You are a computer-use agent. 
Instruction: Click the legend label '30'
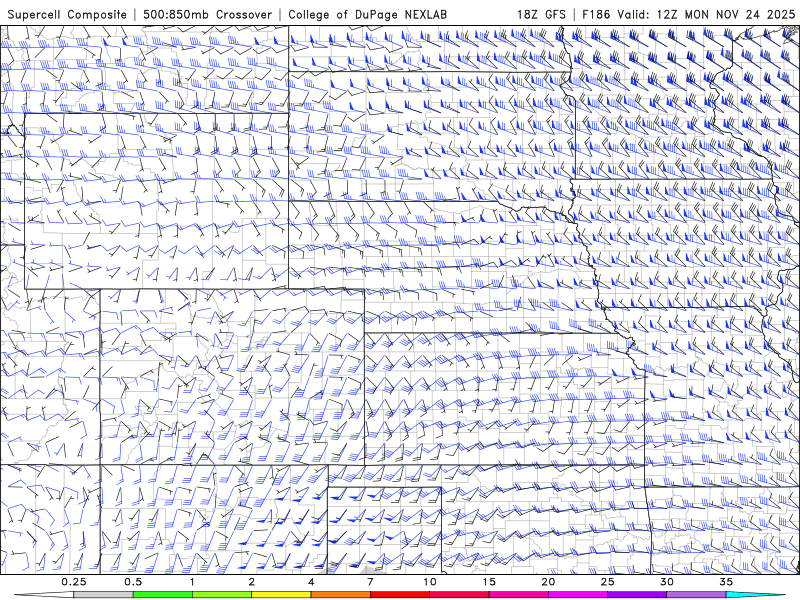point(666,582)
